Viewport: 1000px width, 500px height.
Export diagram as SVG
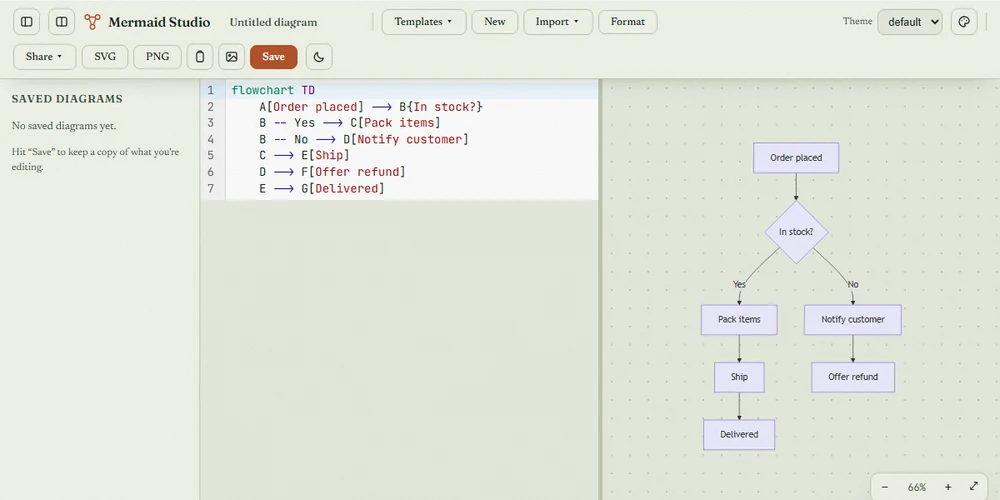coord(105,57)
